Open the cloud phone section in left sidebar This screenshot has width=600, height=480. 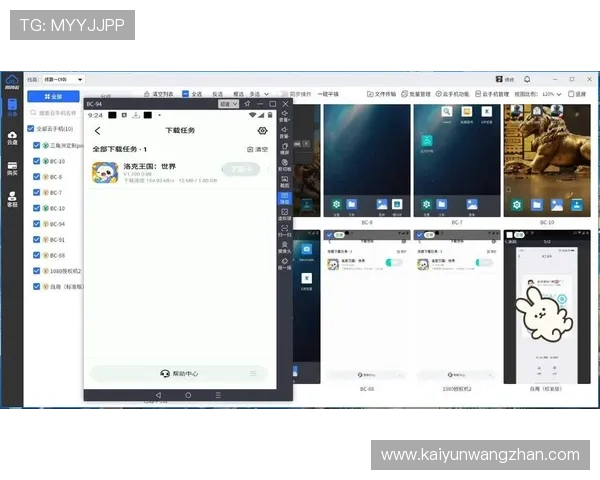click(12, 107)
